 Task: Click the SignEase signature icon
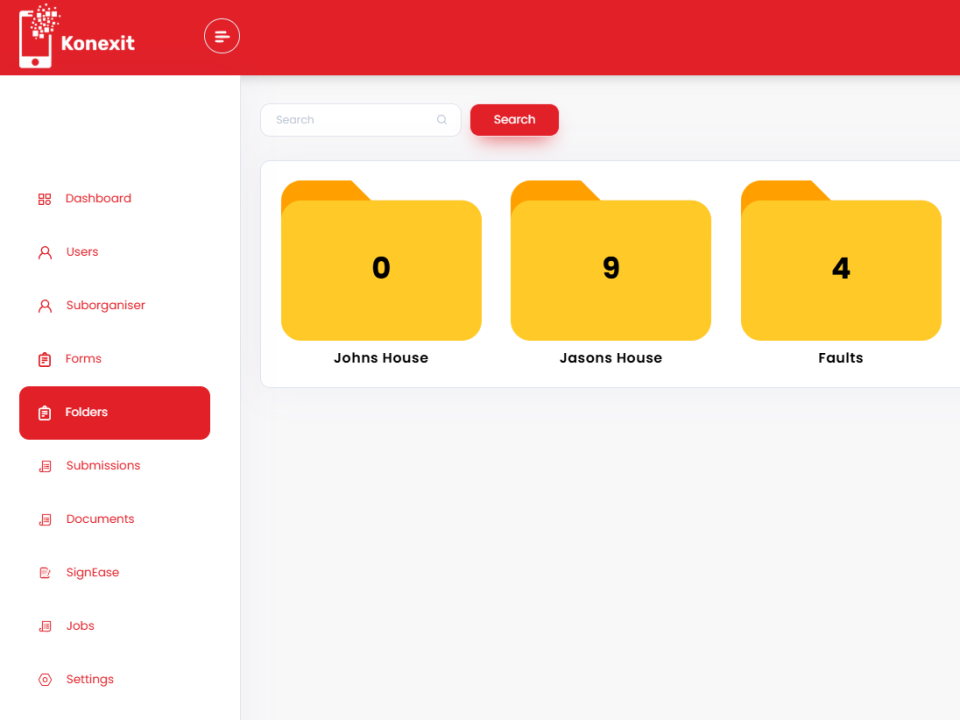(44, 573)
